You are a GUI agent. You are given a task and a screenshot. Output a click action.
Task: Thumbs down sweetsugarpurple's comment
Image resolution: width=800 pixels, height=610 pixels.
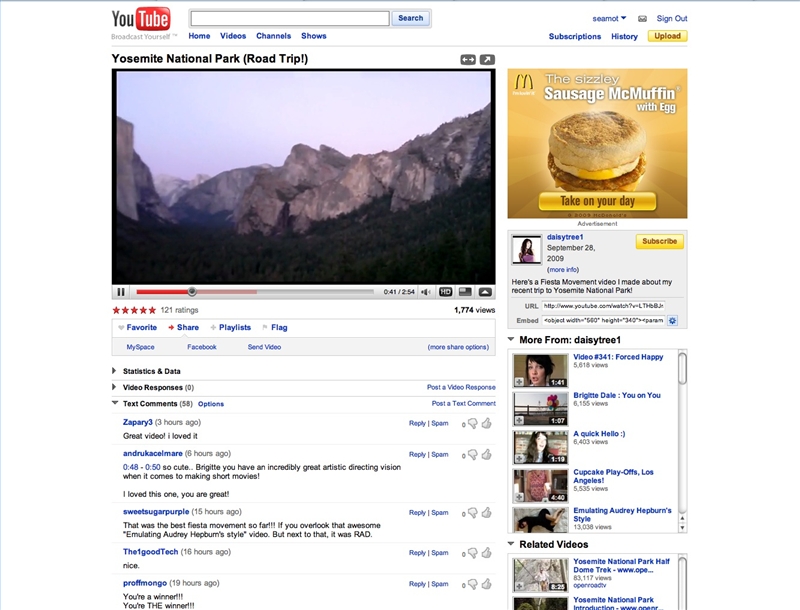[x=473, y=513]
